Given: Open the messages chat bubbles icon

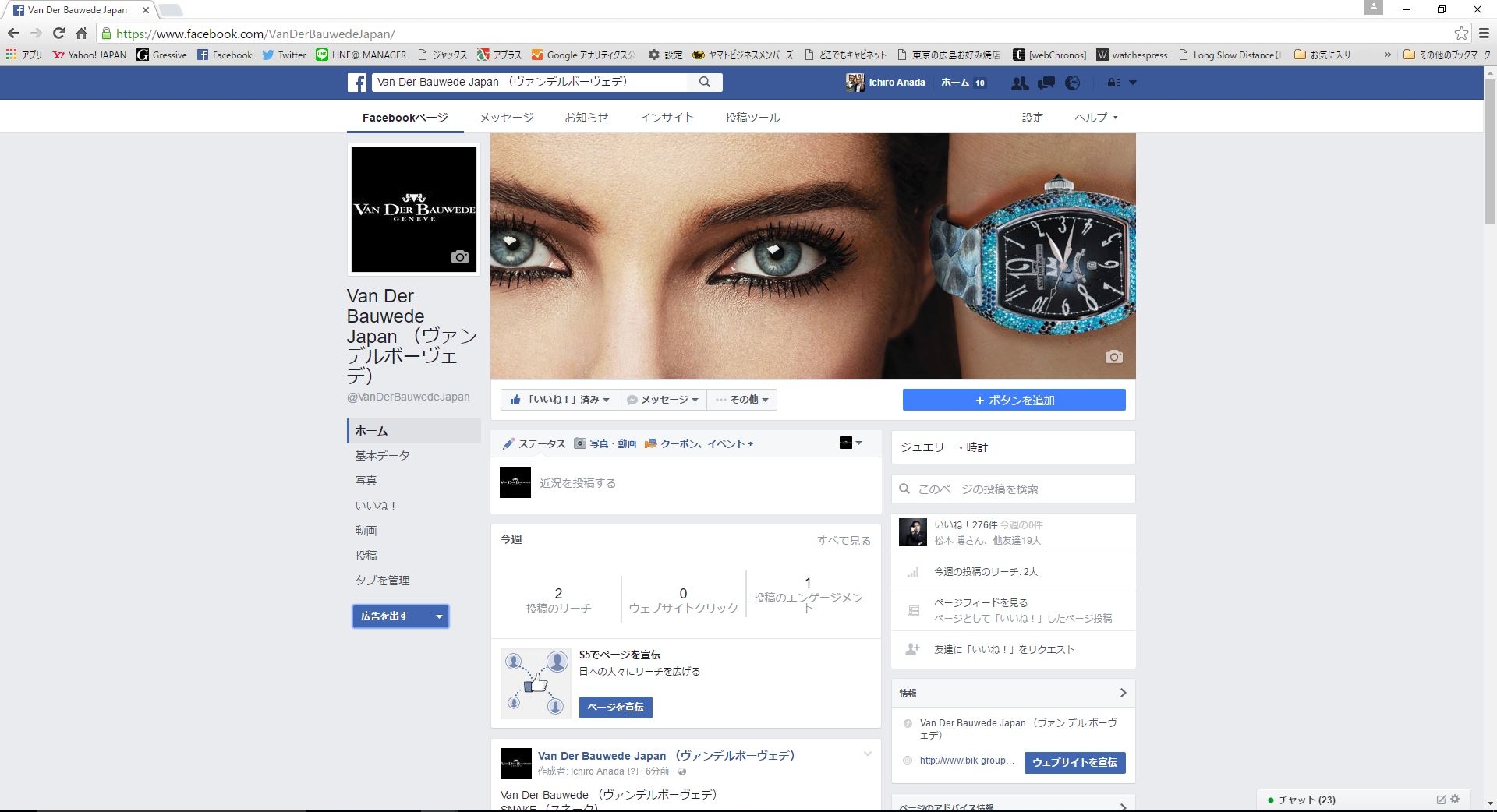Looking at the screenshot, I should [1046, 83].
